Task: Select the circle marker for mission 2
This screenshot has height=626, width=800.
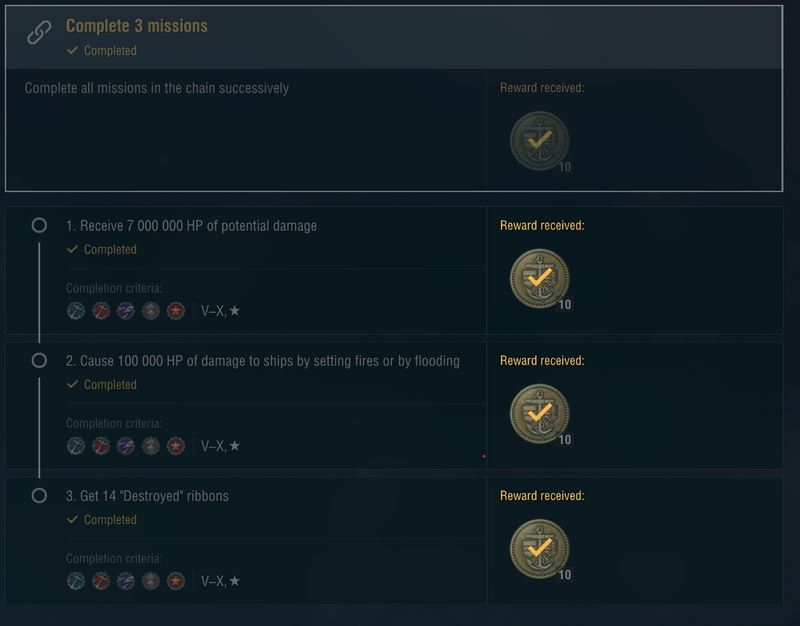Action: click(39, 360)
